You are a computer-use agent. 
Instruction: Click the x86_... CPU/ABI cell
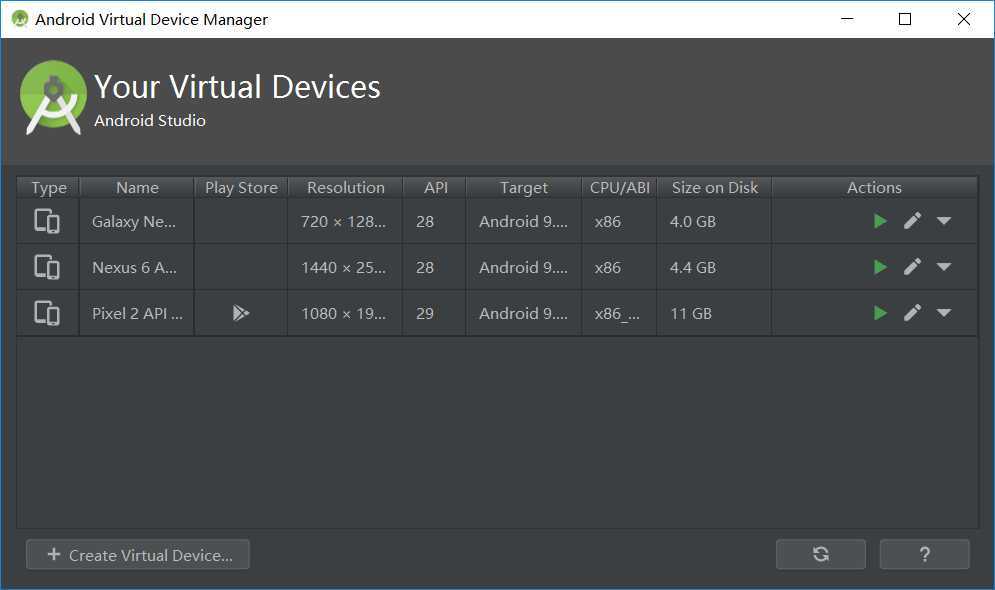coord(619,313)
